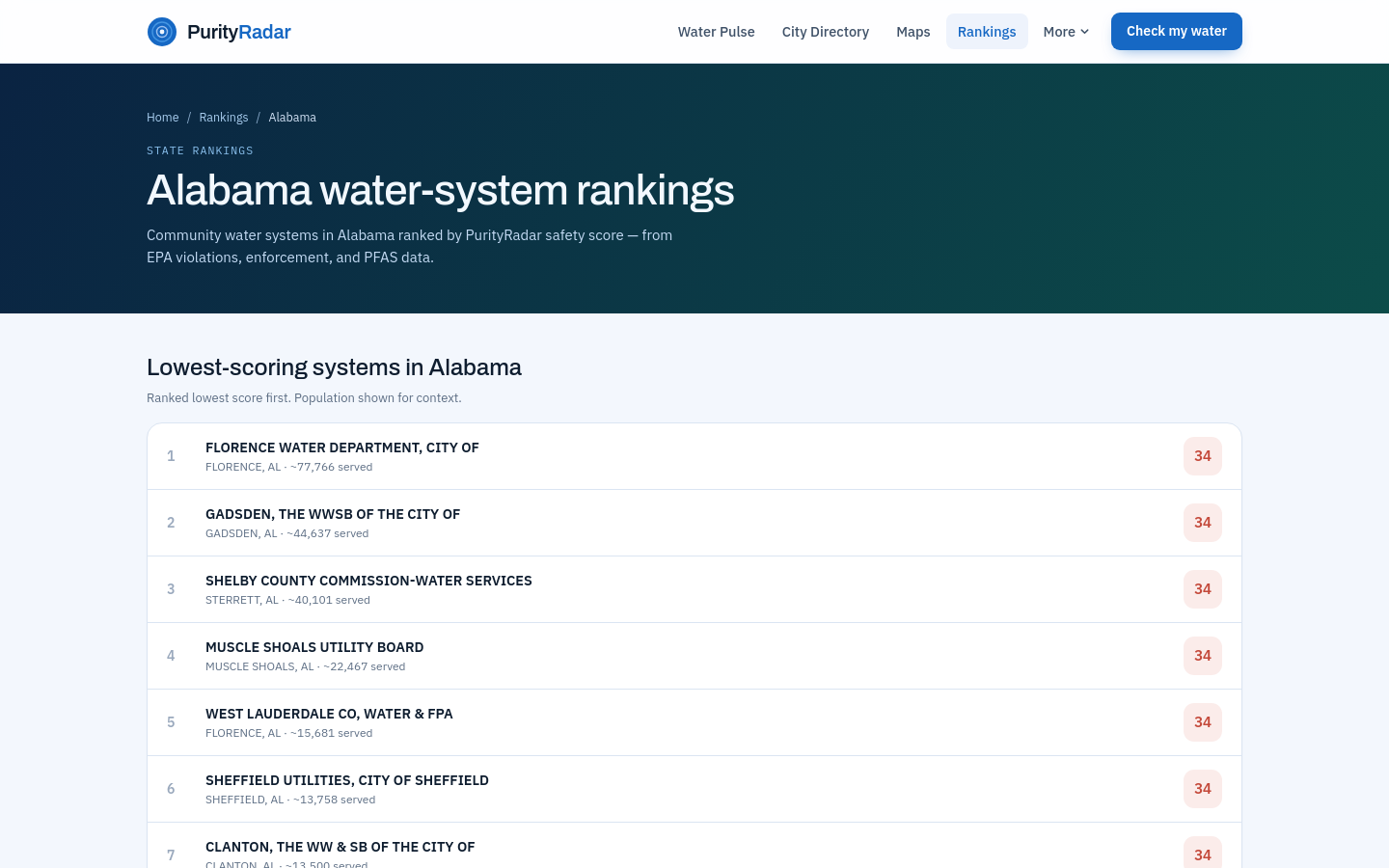Click 'FLORENCE, AL · ~15,681 served' text

pyautogui.click(x=289, y=733)
